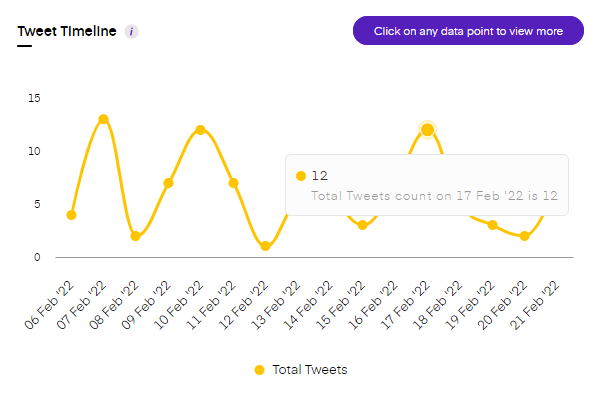The image size is (603, 417).
Task: Click the '13 Feb '22' axis label
Action: tap(278, 303)
